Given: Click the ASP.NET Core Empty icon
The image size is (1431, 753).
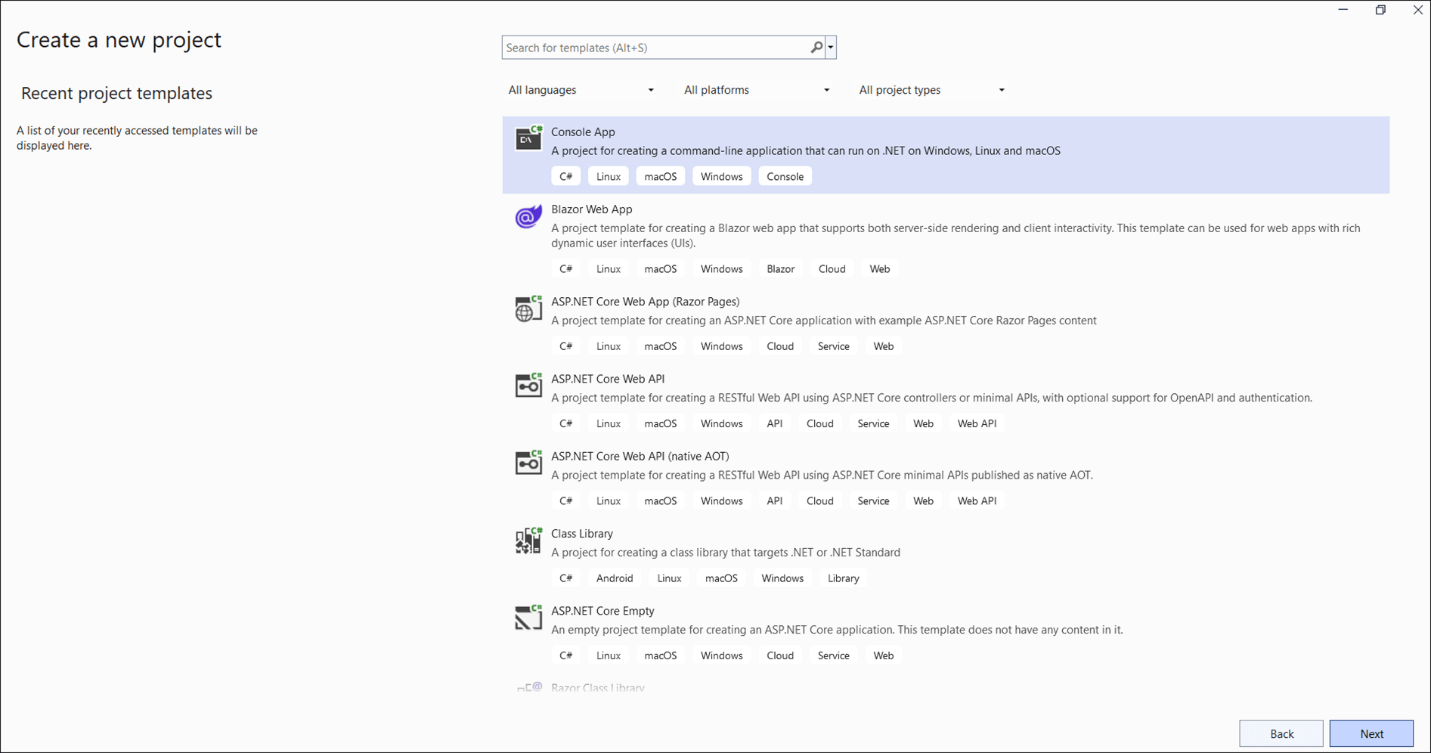Looking at the screenshot, I should coord(528,618).
